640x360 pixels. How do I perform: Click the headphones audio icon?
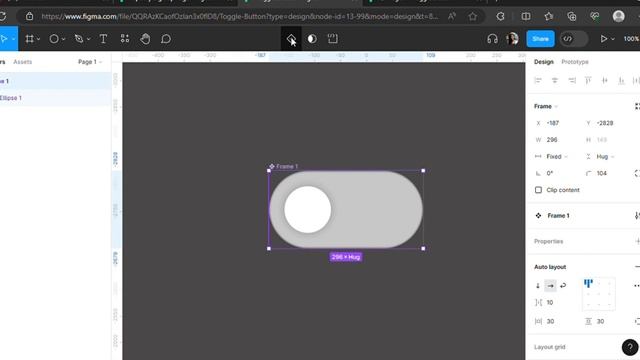tap(492, 39)
